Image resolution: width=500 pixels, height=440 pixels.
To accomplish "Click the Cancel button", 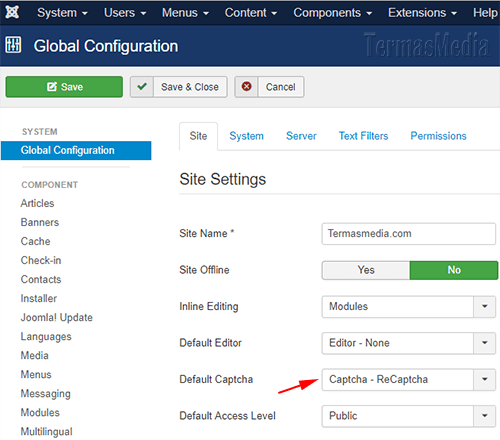I will point(269,87).
